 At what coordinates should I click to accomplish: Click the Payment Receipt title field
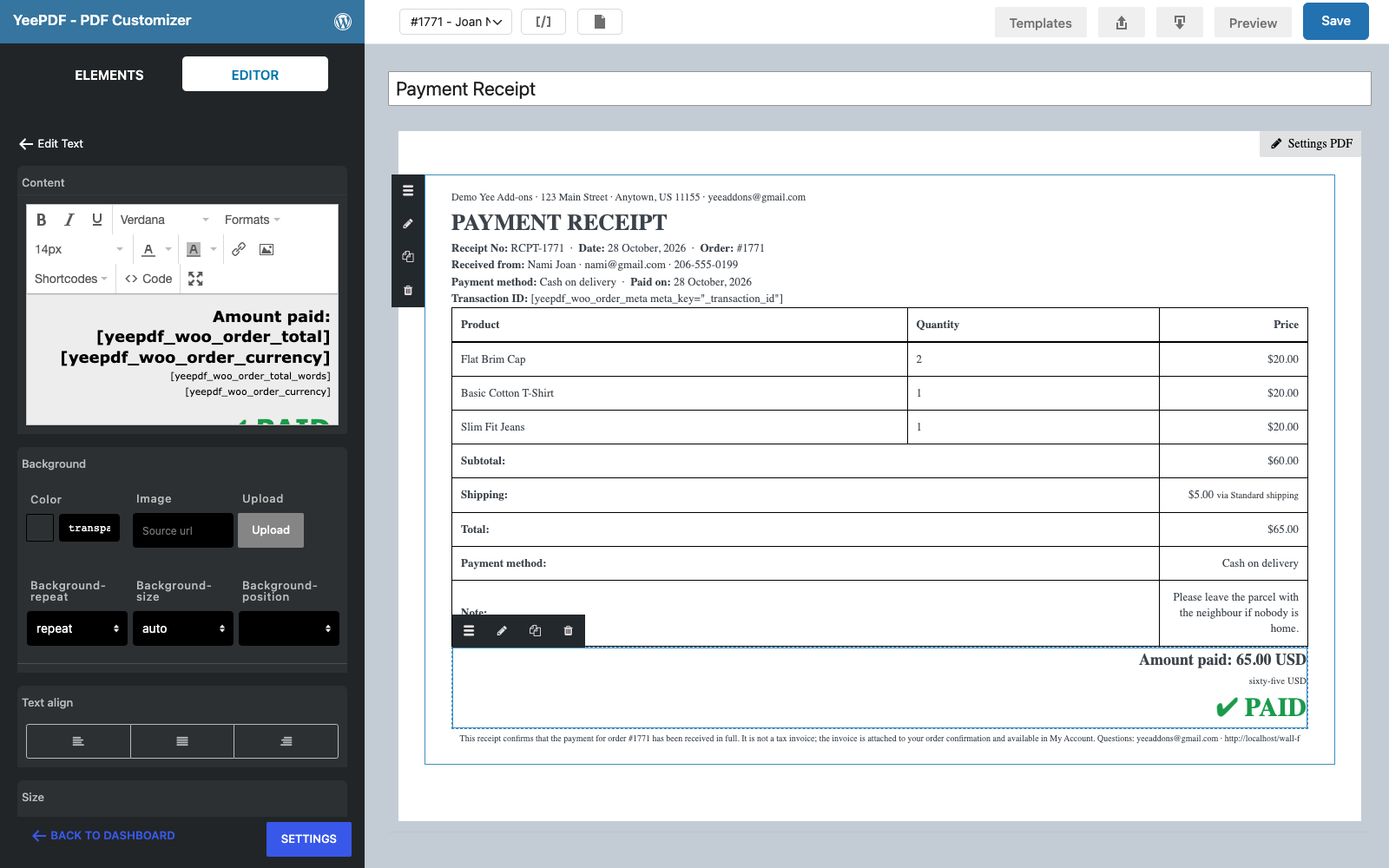(879, 89)
